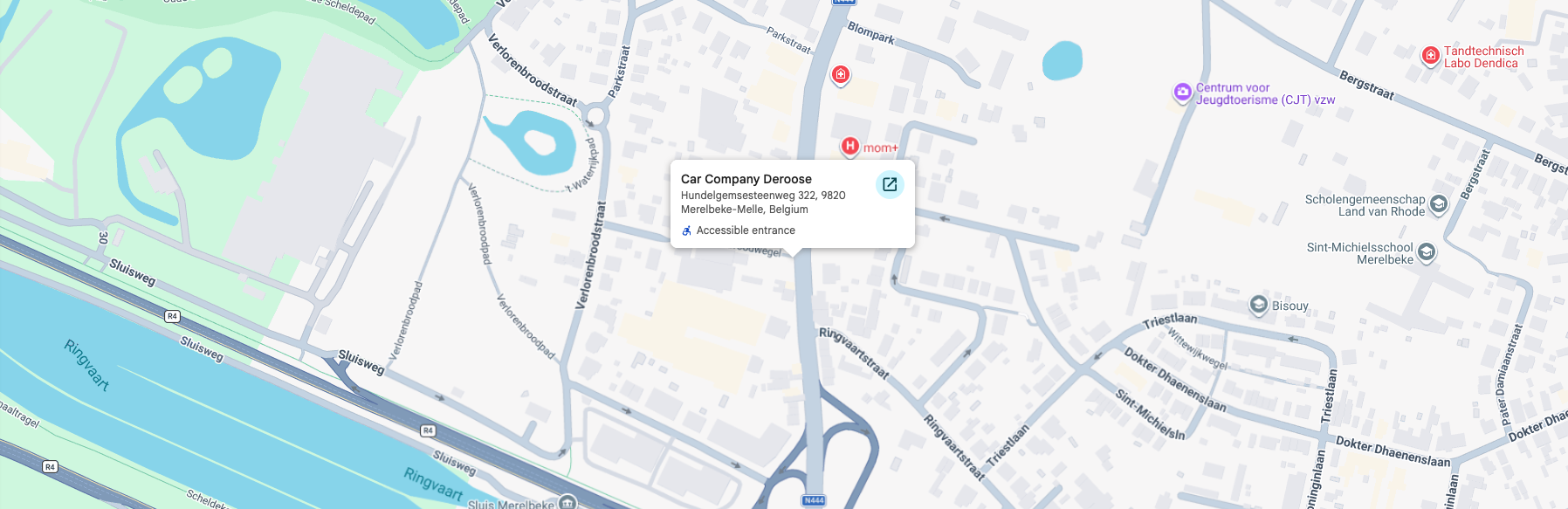Click the R4 shield near Sluisweg left
The height and width of the screenshot is (509, 1568).
pyautogui.click(x=173, y=316)
